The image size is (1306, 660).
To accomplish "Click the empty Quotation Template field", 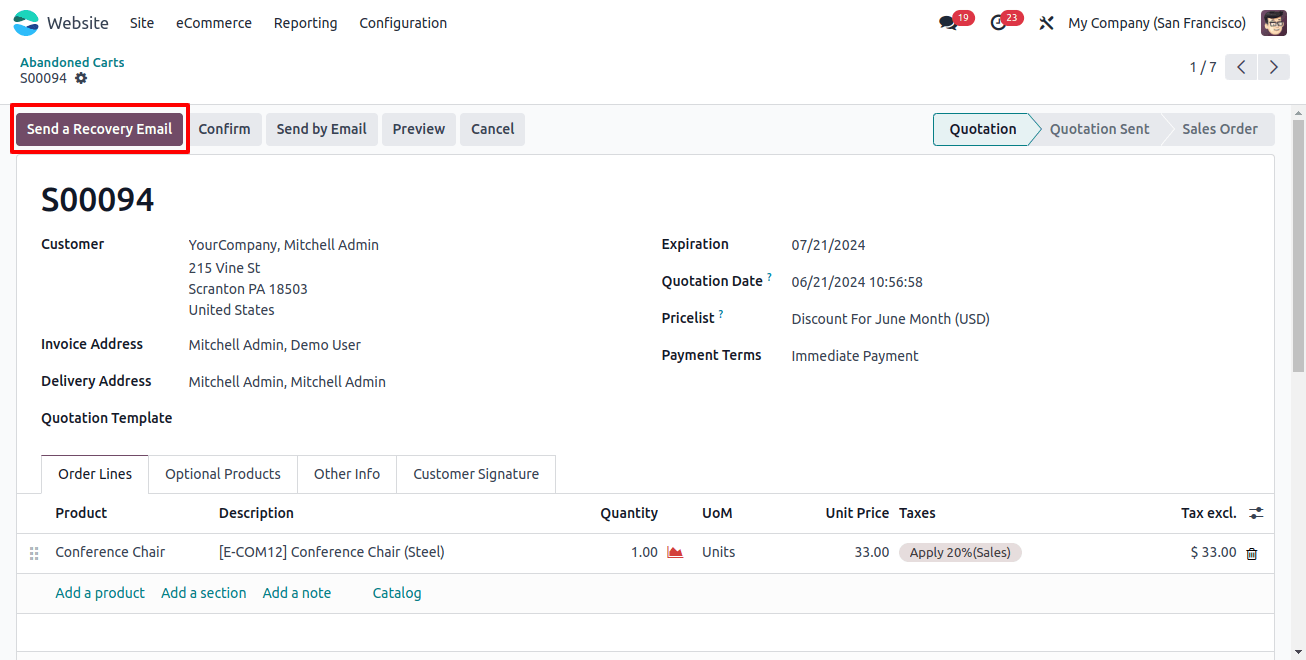I will pyautogui.click(x=409, y=419).
